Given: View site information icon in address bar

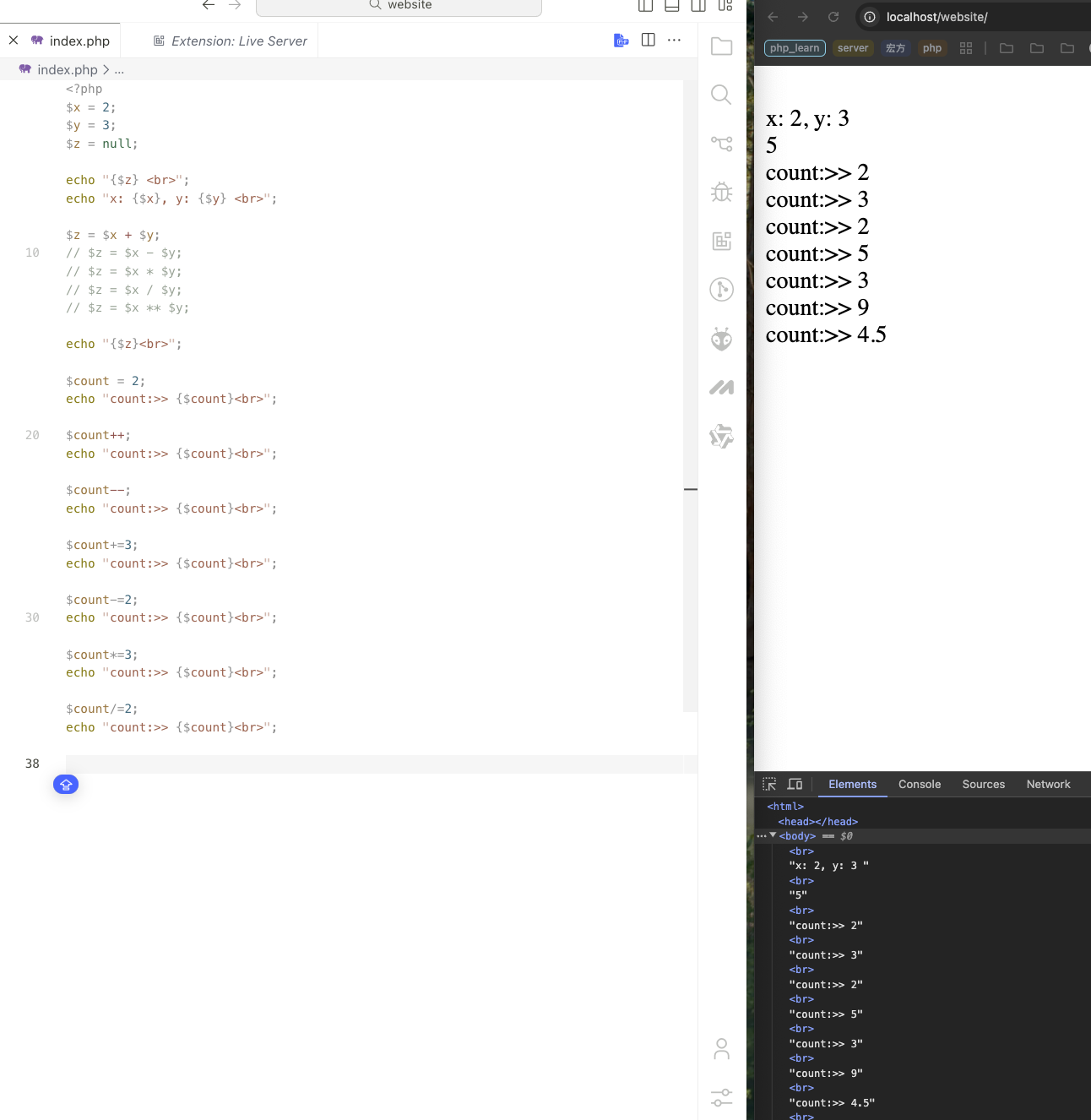Looking at the screenshot, I should 870,17.
